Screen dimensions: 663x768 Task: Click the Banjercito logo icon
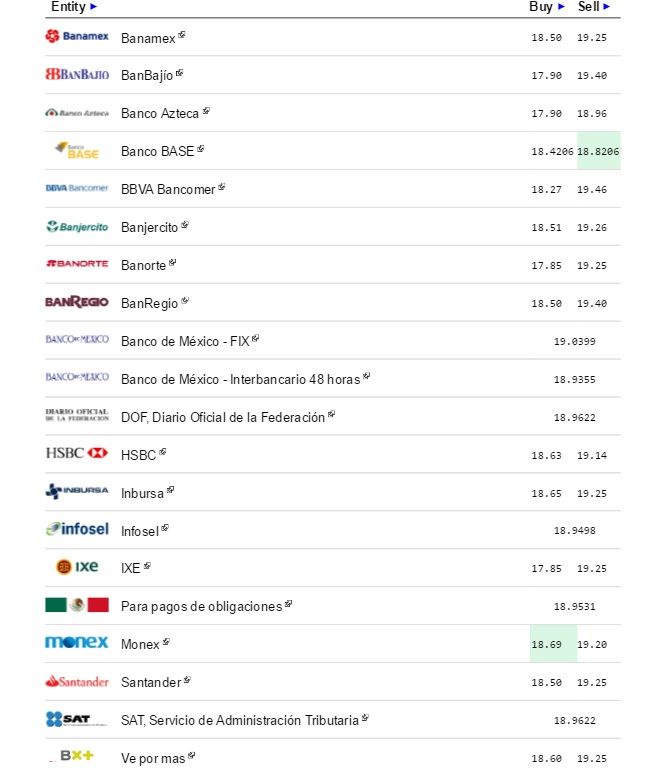[x=77, y=227]
